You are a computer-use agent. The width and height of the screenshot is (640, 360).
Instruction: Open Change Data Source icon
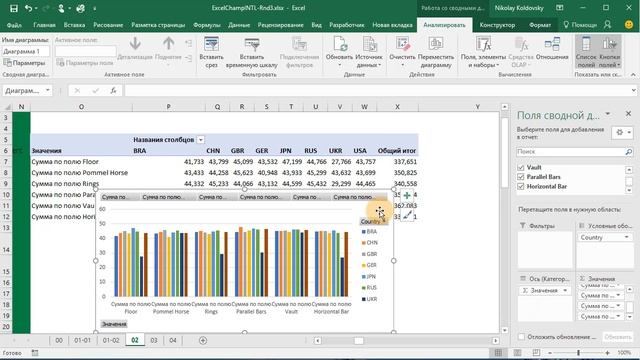[369, 44]
